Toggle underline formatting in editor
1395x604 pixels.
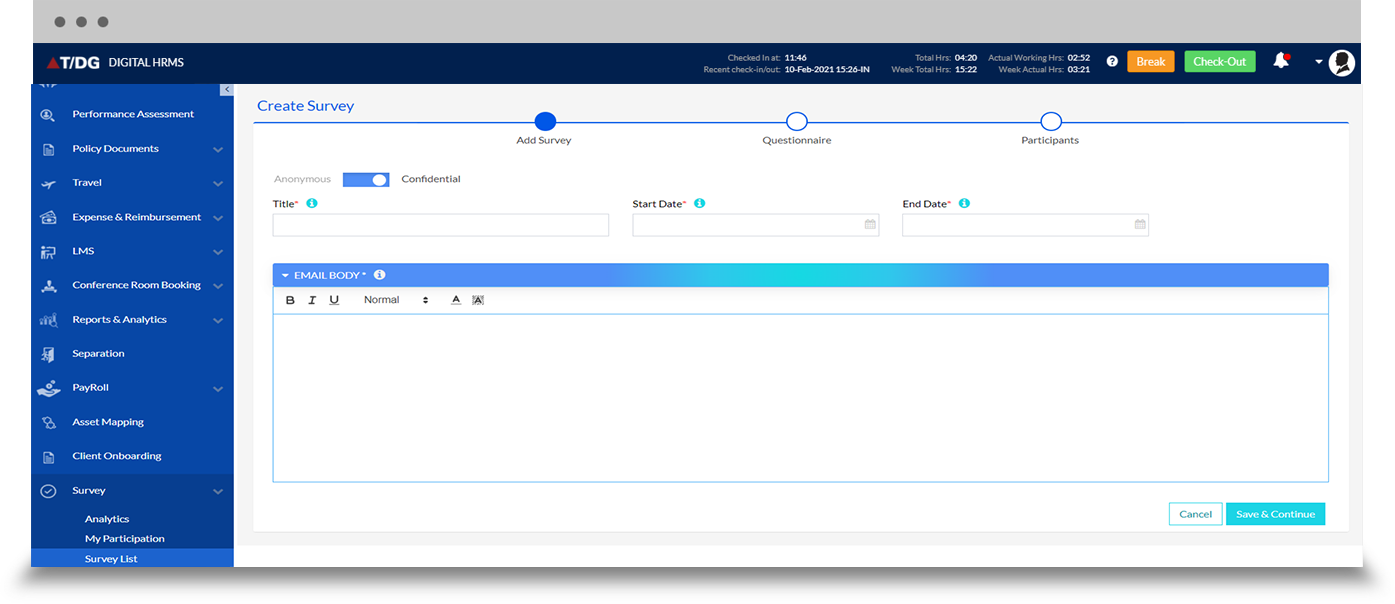coord(334,300)
